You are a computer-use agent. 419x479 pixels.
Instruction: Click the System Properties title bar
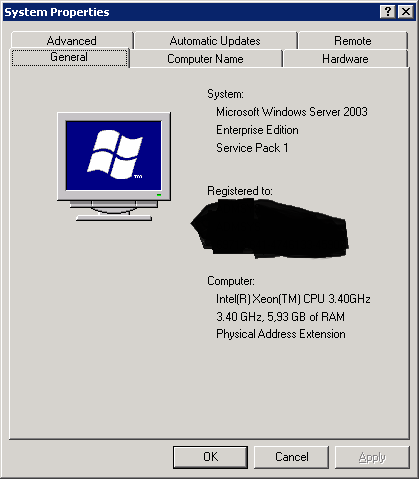pos(190,12)
